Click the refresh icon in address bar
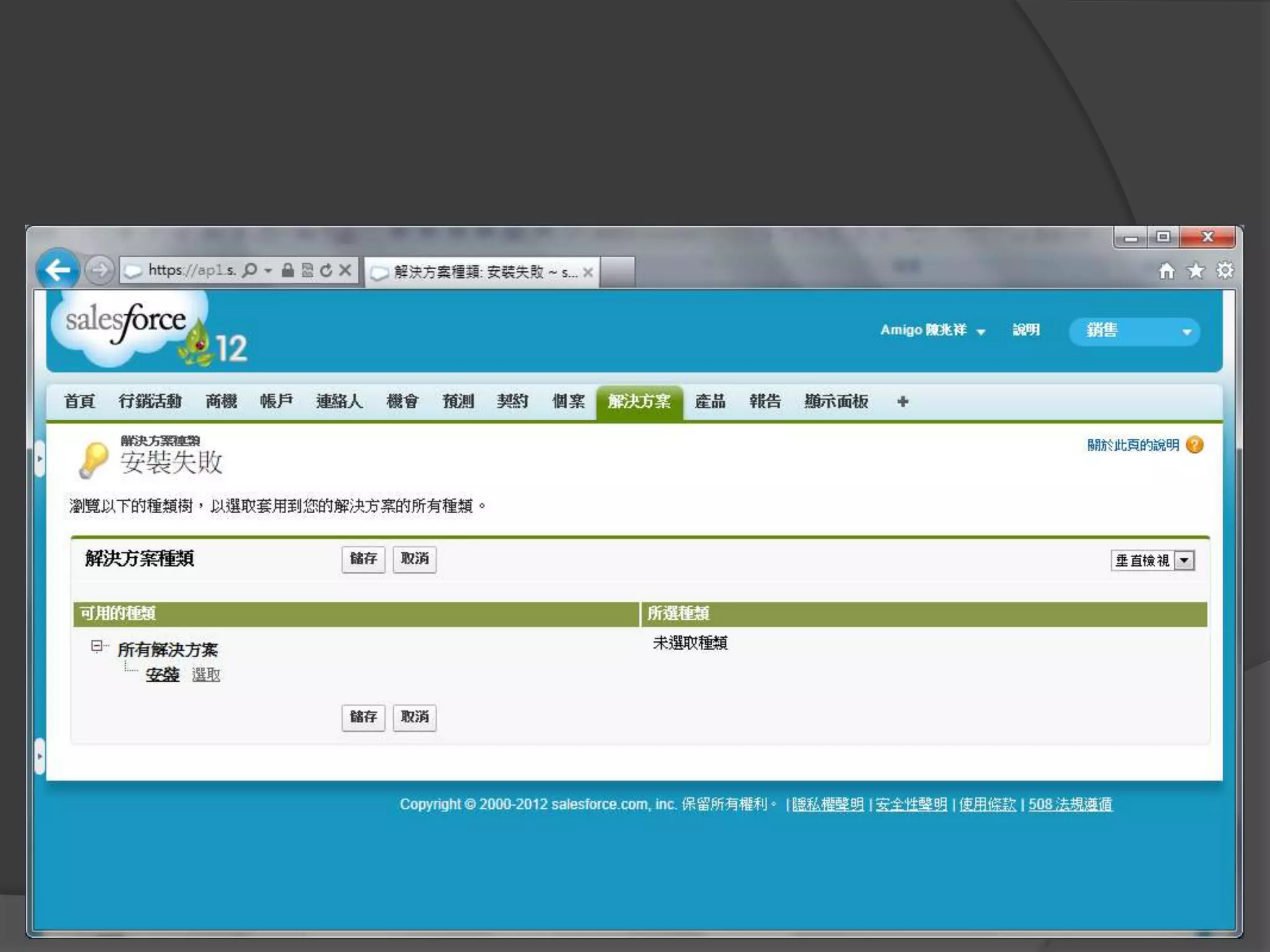The image size is (1270, 952). 326,270
